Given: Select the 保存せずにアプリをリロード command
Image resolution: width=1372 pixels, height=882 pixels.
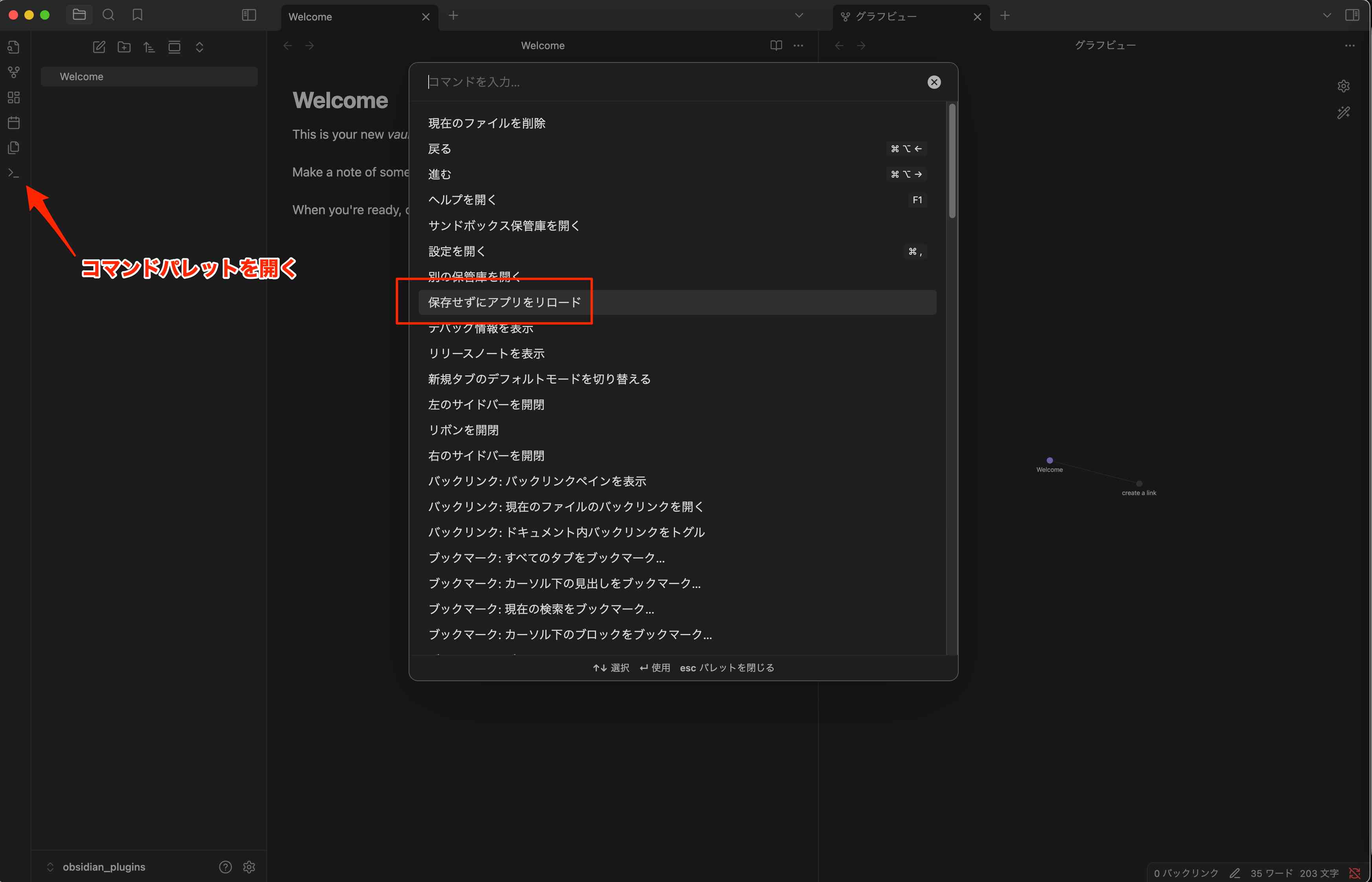Looking at the screenshot, I should pyautogui.click(x=504, y=302).
